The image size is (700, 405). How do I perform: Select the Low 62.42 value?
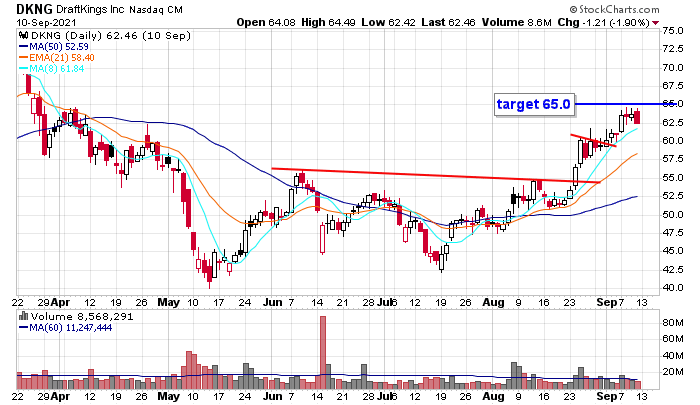388,22
